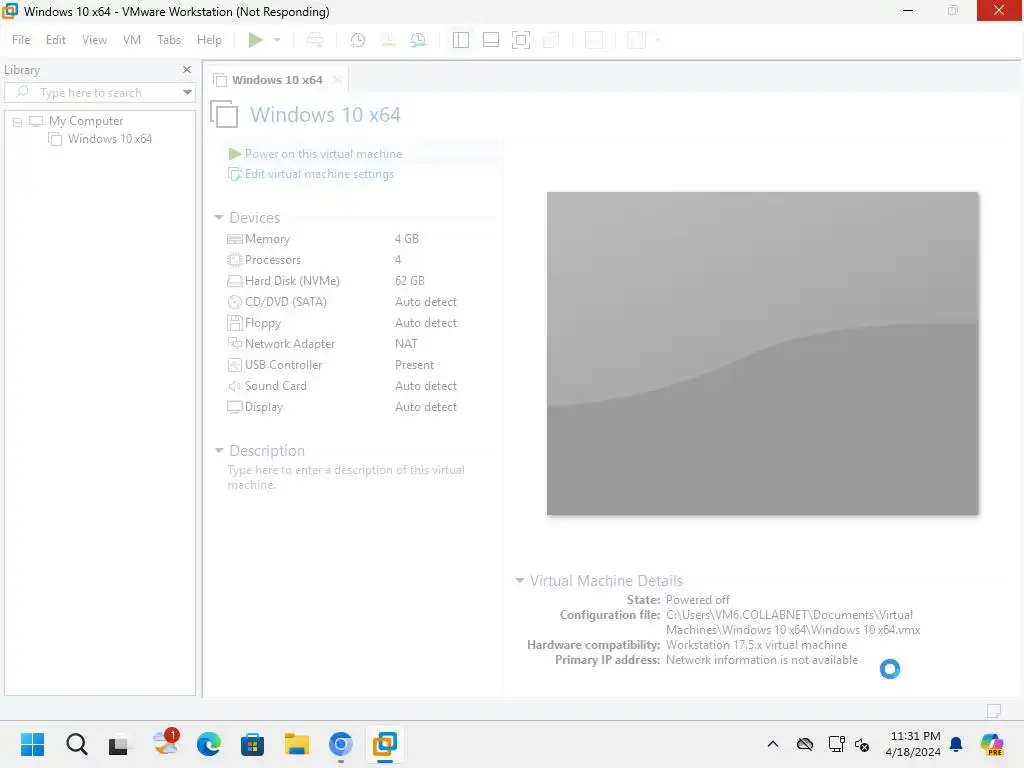This screenshot has height=768, width=1024.
Task: Open Snapshot Manager toolbar icon
Action: (x=419, y=40)
